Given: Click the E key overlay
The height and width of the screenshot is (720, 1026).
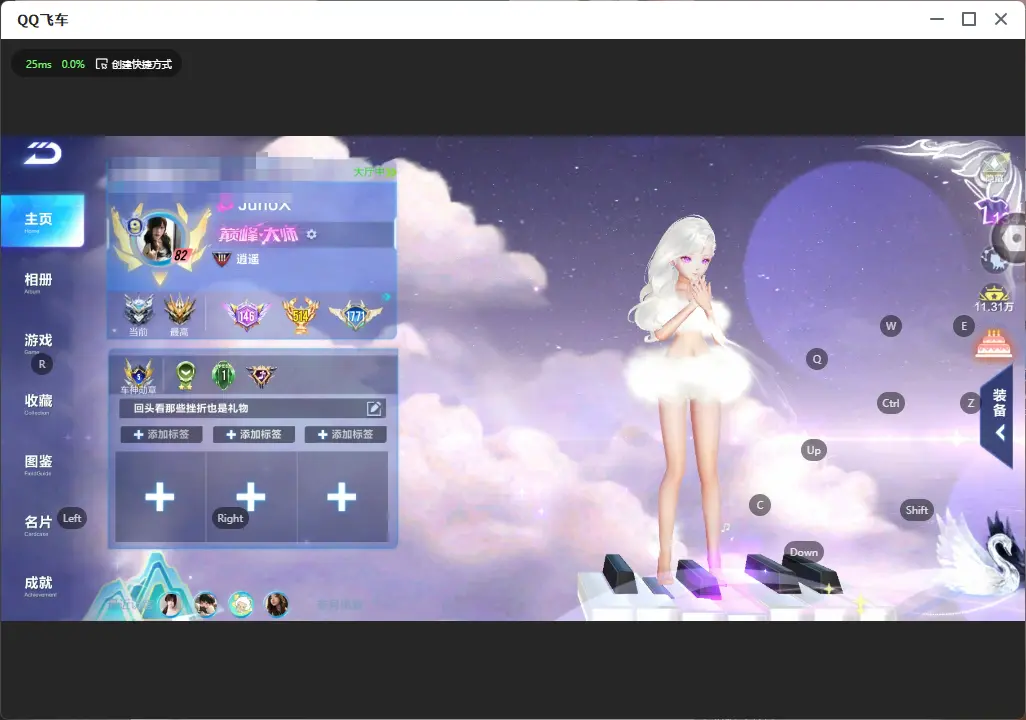Looking at the screenshot, I should click(x=964, y=326).
